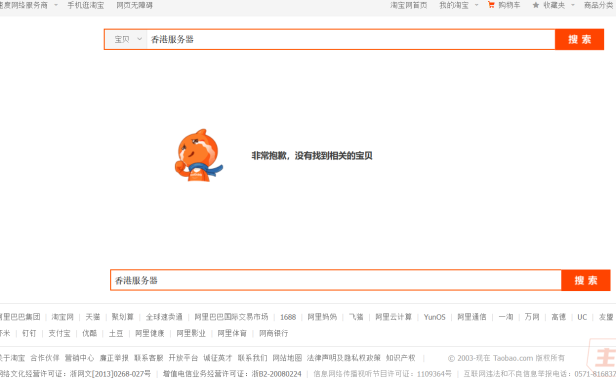
Task: Open the 阿里影业 footer link
Action: (x=191, y=333)
